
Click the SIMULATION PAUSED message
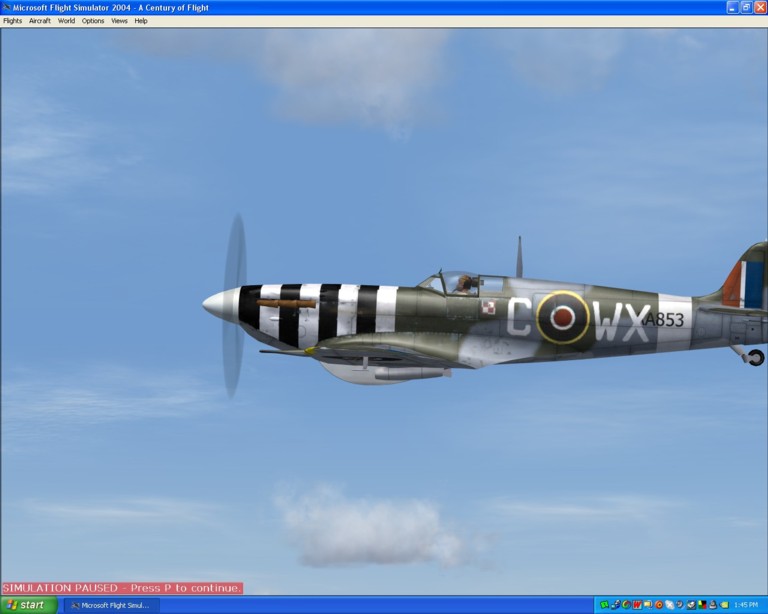tap(122, 588)
